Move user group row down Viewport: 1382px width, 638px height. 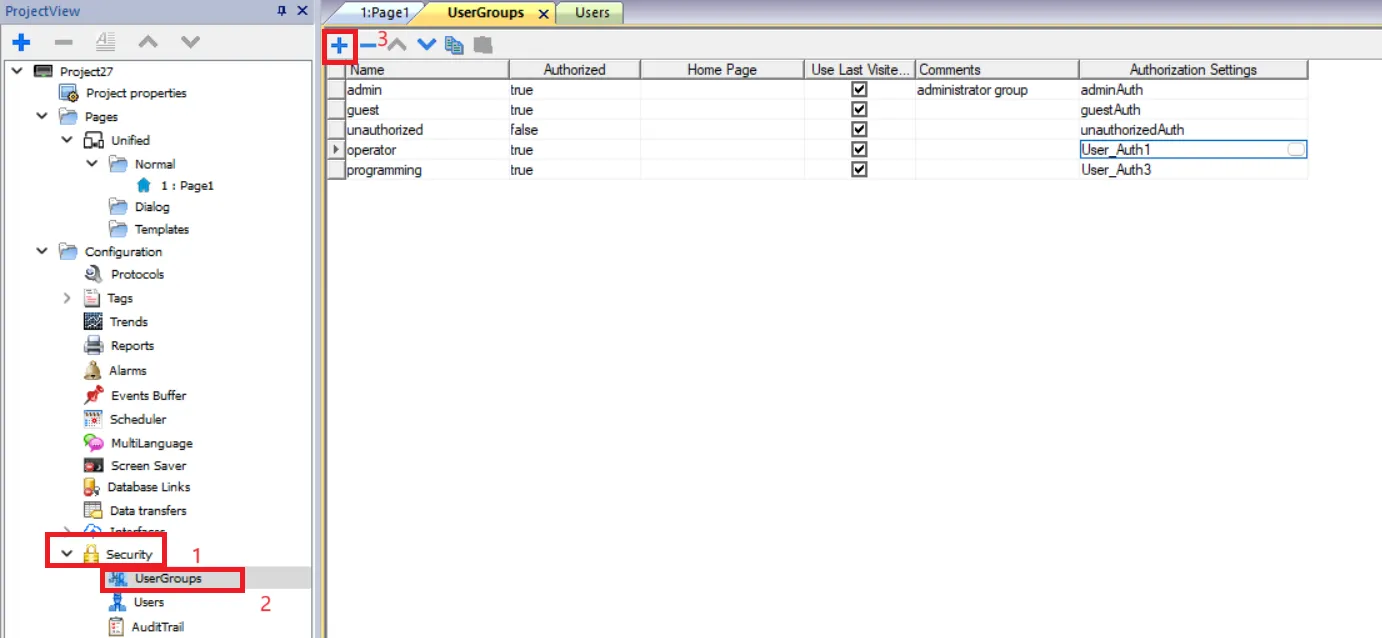click(x=427, y=45)
